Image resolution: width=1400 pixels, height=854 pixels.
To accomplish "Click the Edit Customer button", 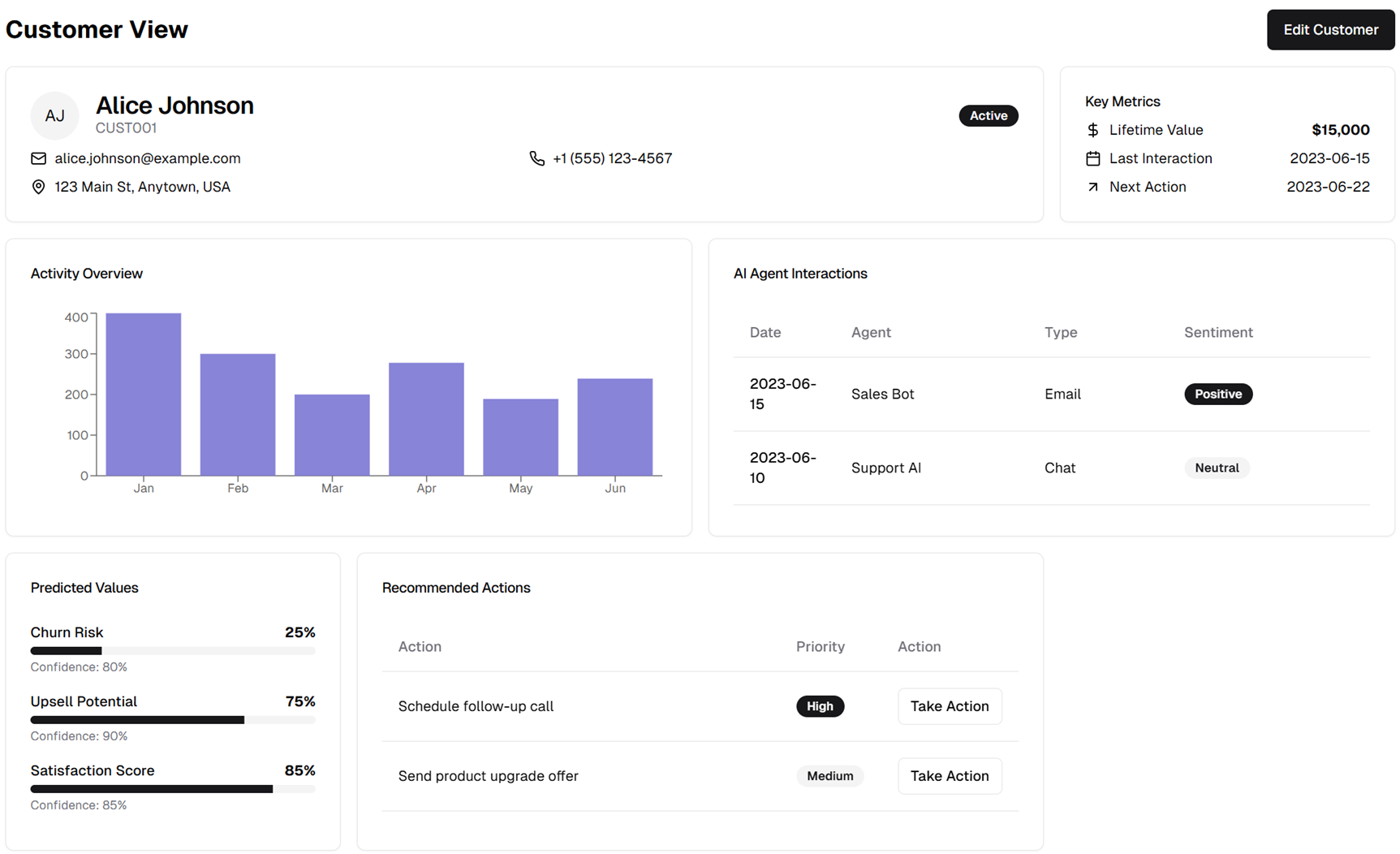I will click(x=1330, y=30).
